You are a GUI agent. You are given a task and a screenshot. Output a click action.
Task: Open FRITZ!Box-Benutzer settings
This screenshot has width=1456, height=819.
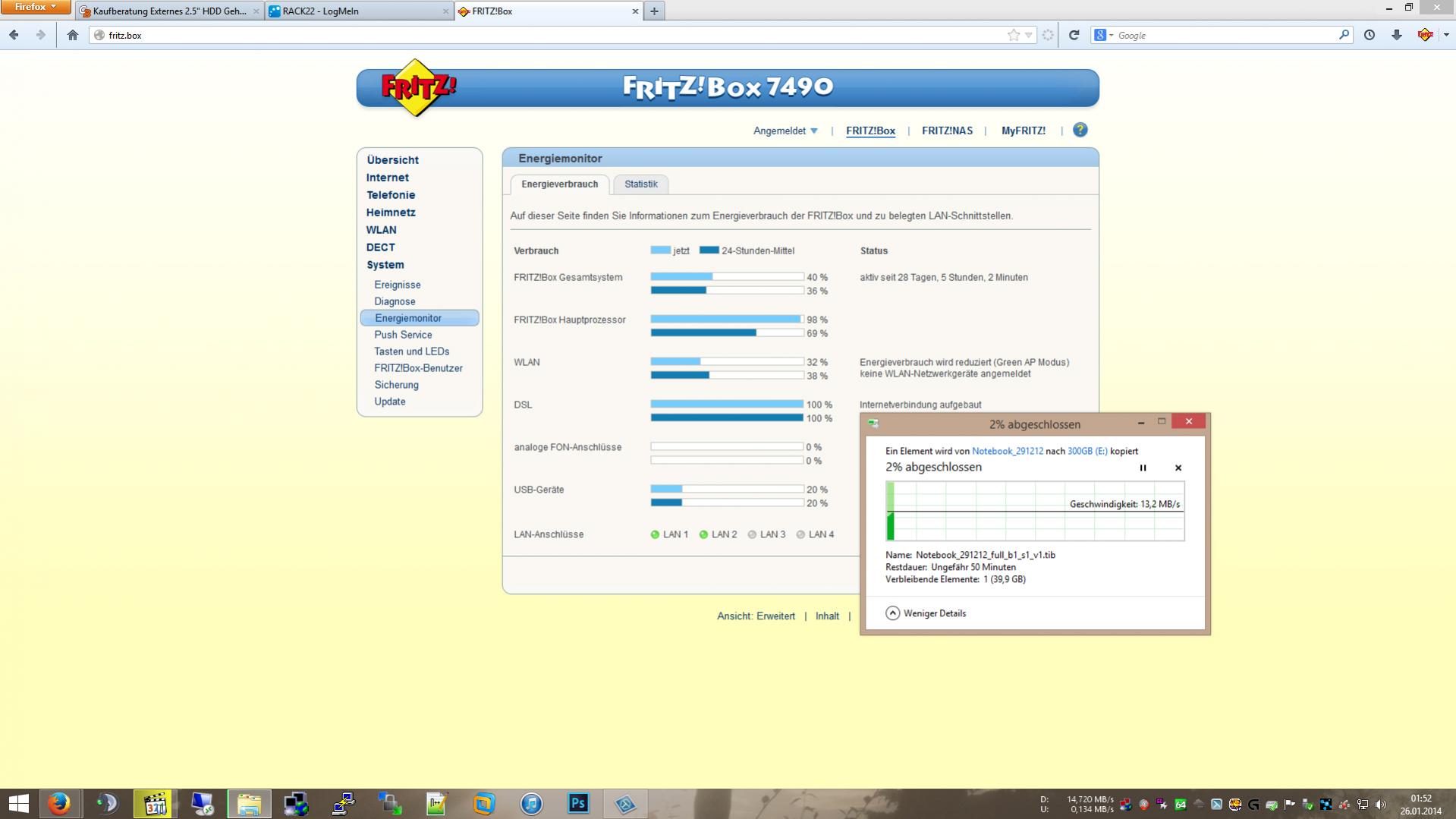tap(418, 368)
